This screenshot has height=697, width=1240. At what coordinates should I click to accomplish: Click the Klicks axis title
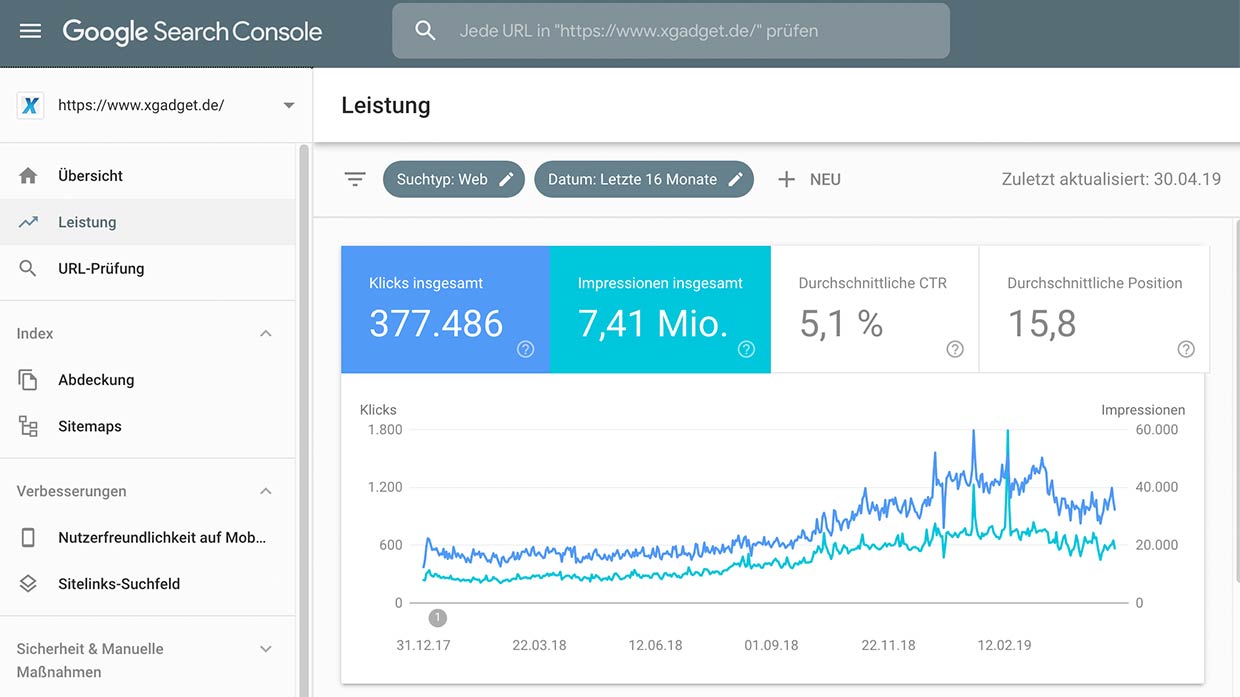click(378, 410)
